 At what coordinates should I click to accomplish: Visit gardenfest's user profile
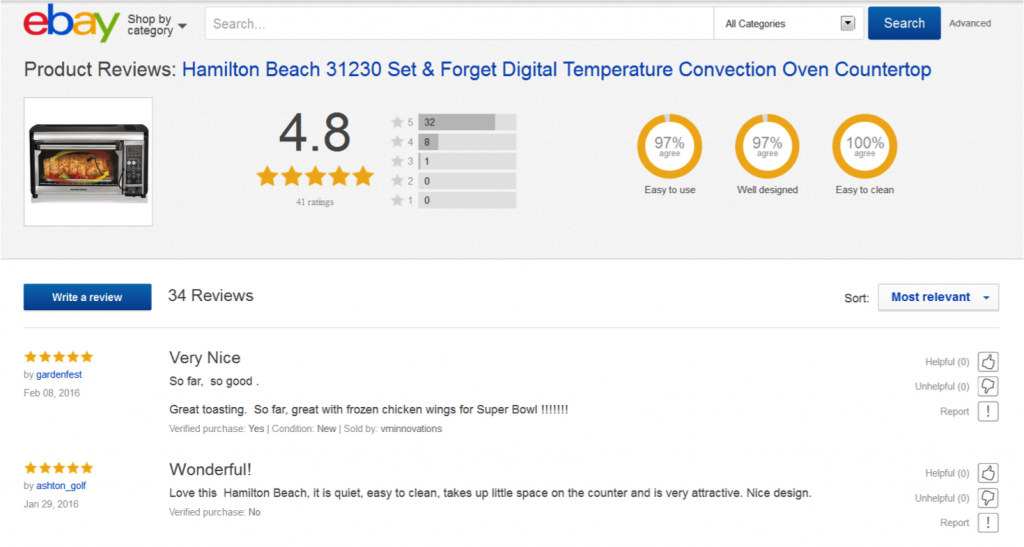[x=59, y=374]
